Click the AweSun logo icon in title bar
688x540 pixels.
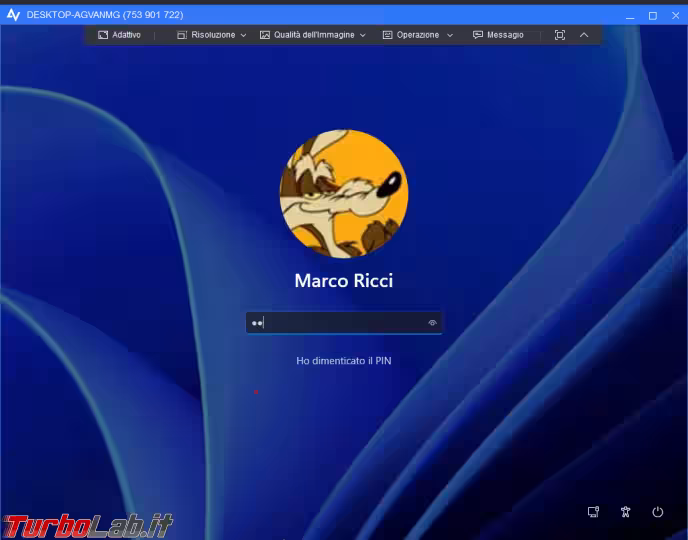[x=13, y=15]
